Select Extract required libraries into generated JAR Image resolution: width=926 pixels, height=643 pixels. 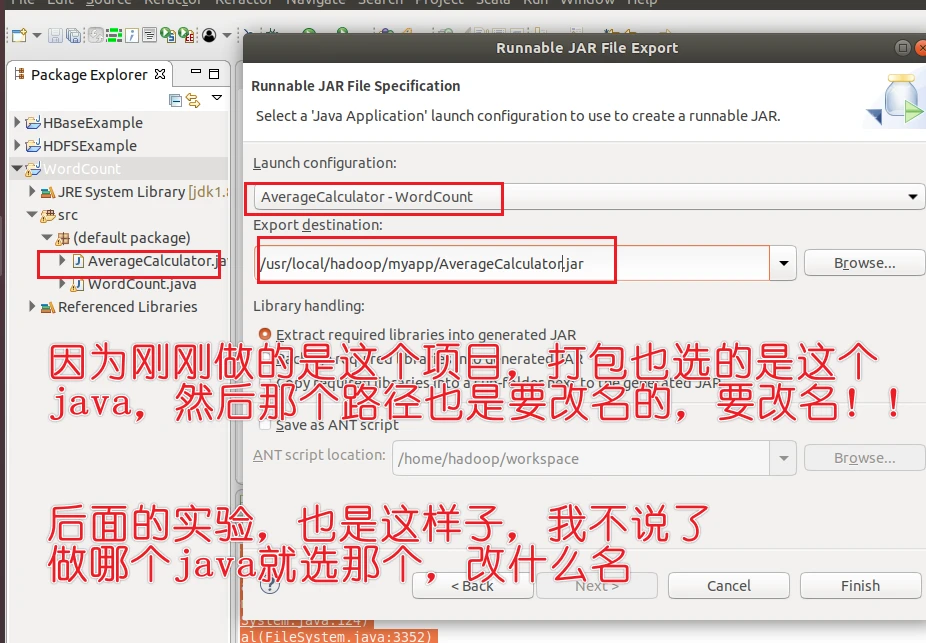coord(264,335)
